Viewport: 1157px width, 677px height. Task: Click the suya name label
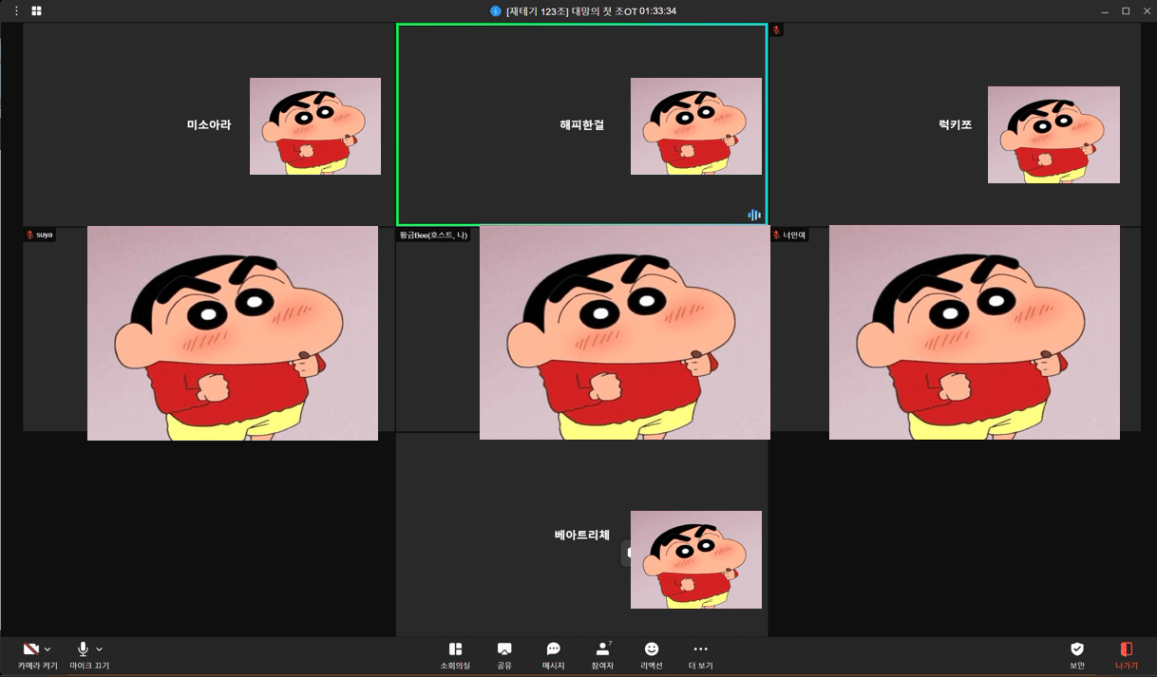[x=44, y=235]
